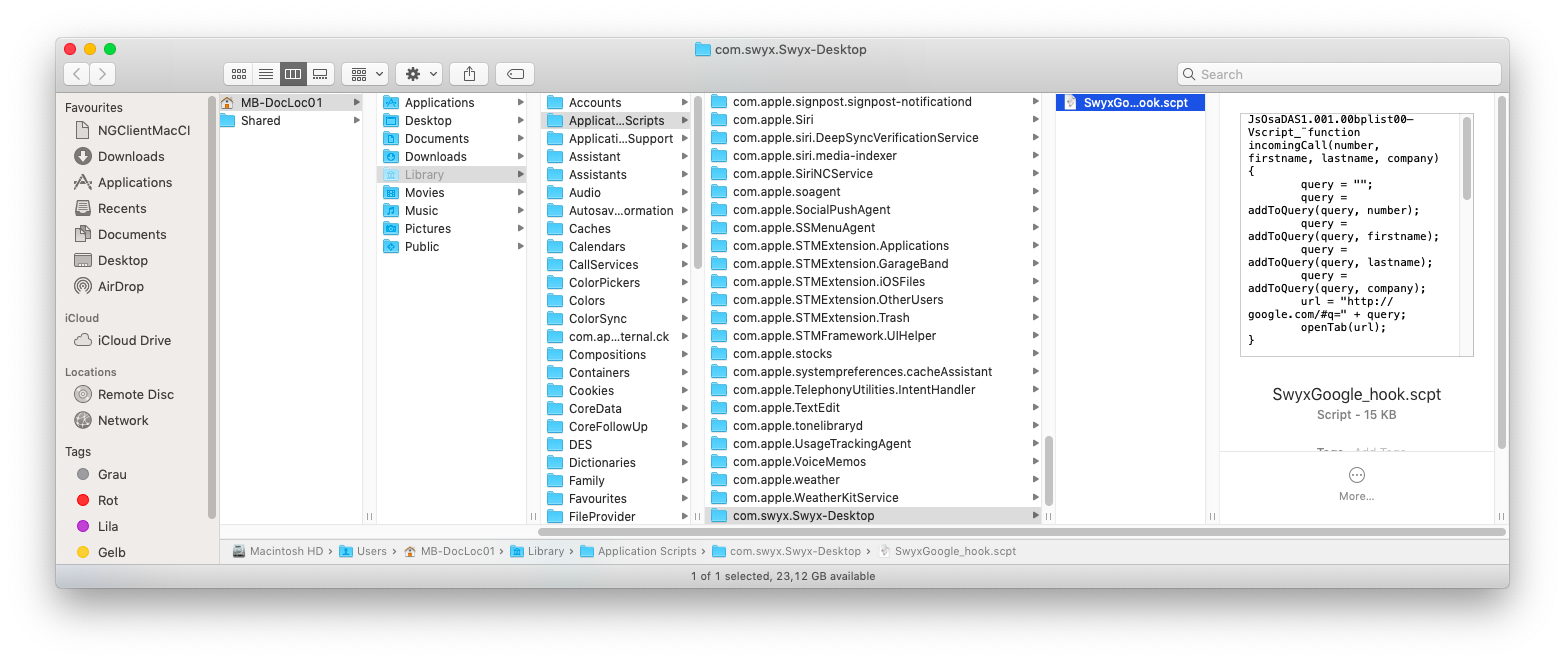Expand the Movies folder arrow
The image size is (1565, 662).
[x=520, y=193]
